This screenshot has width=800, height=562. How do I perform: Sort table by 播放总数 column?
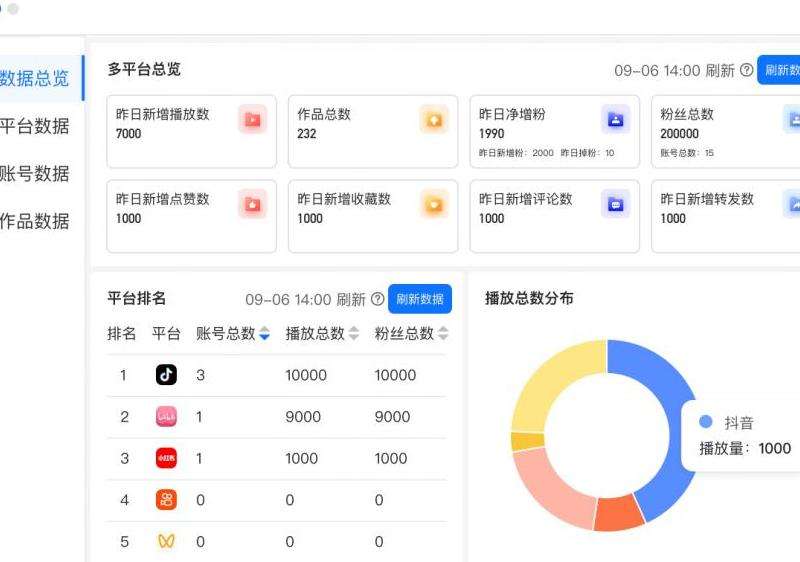(353, 334)
